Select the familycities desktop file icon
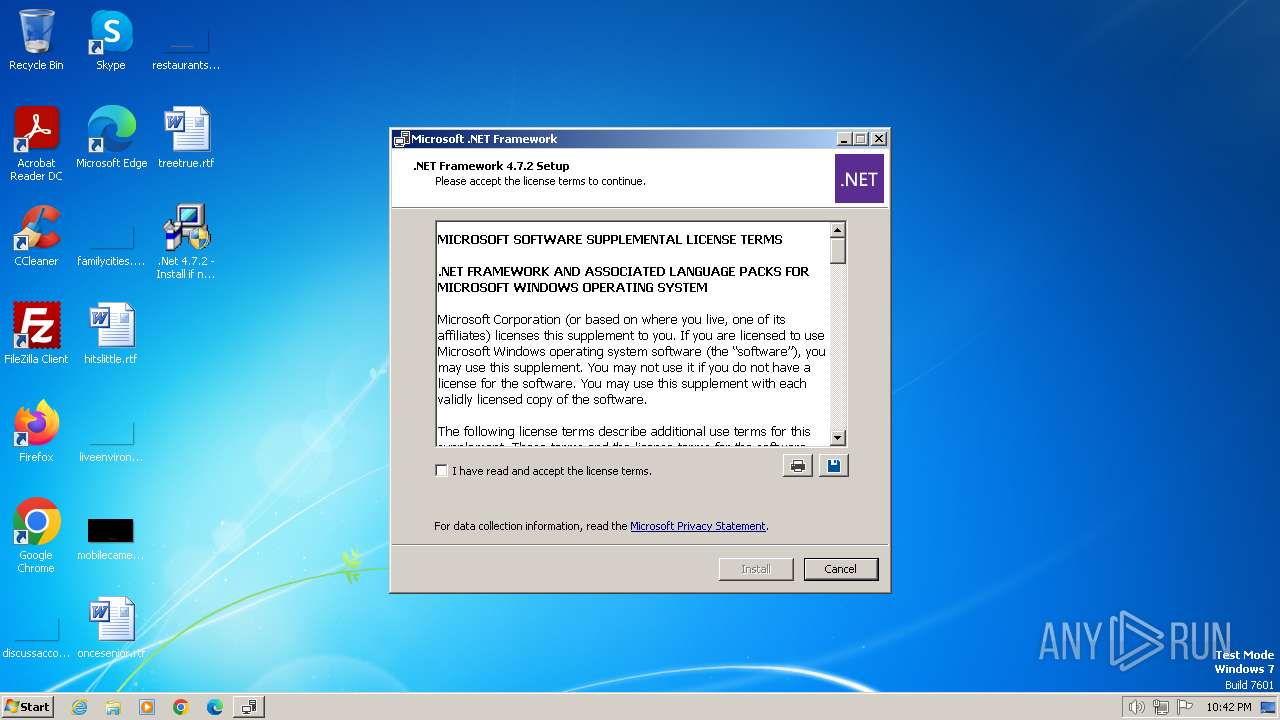1280x720 pixels. tap(111, 246)
